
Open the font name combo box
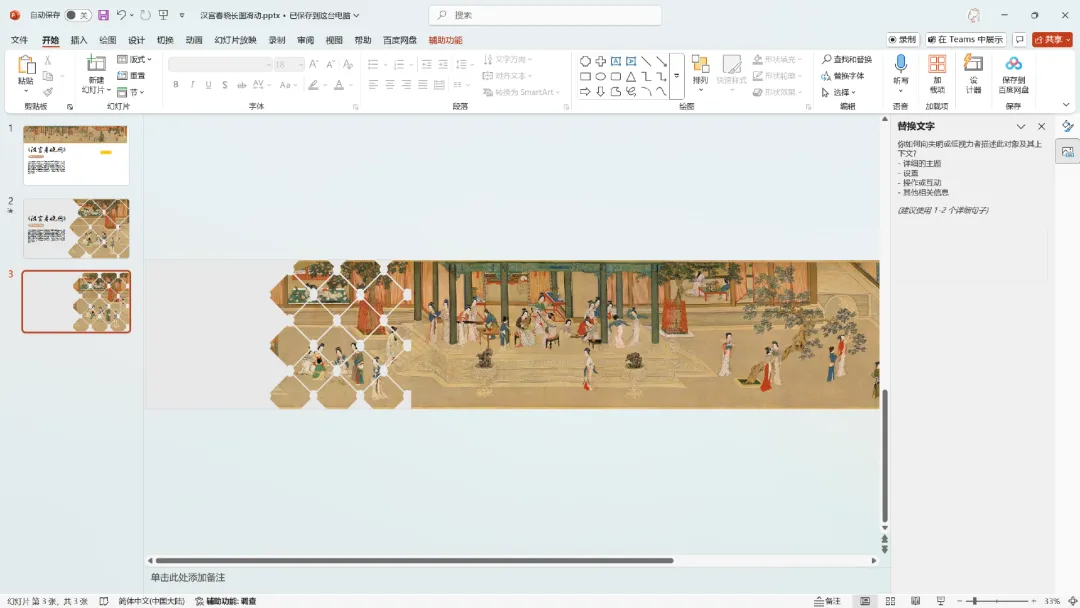click(220, 64)
